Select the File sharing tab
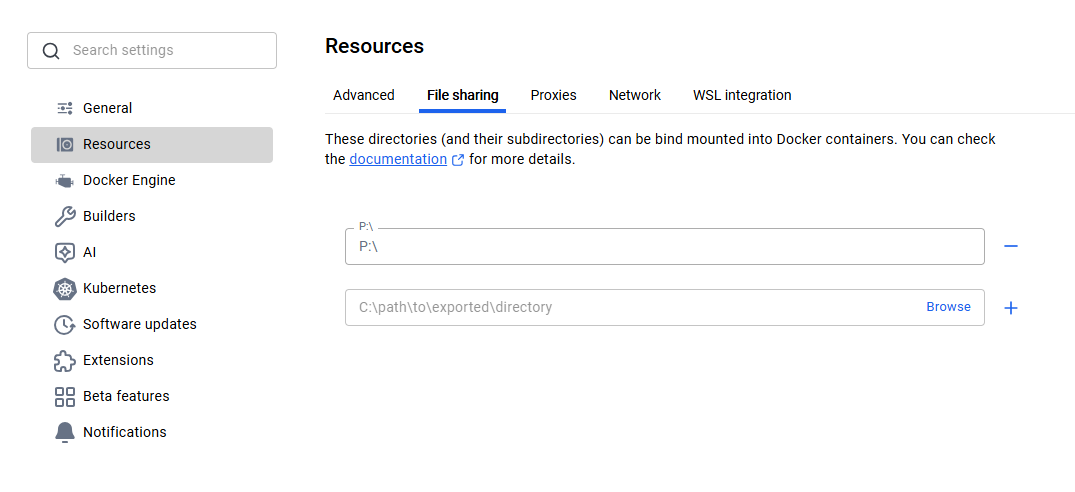Image resolution: width=1075 pixels, height=492 pixels. click(x=462, y=95)
